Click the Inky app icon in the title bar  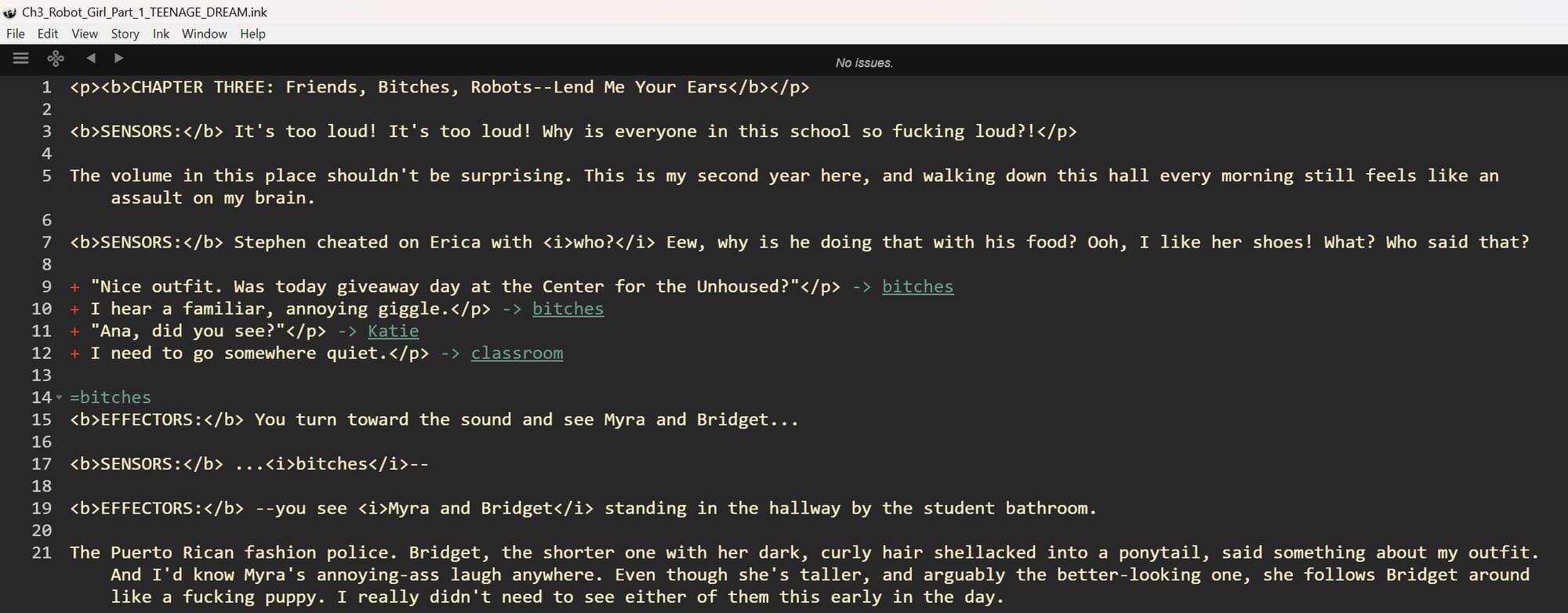pos(9,12)
